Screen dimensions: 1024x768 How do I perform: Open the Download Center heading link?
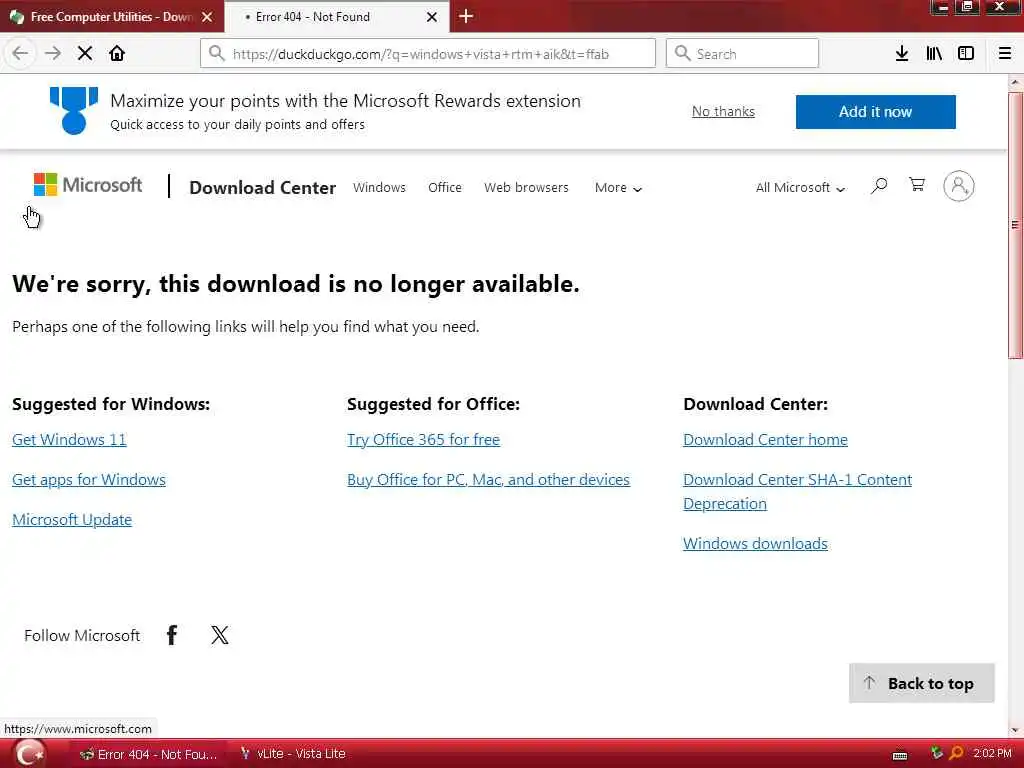[x=263, y=188]
